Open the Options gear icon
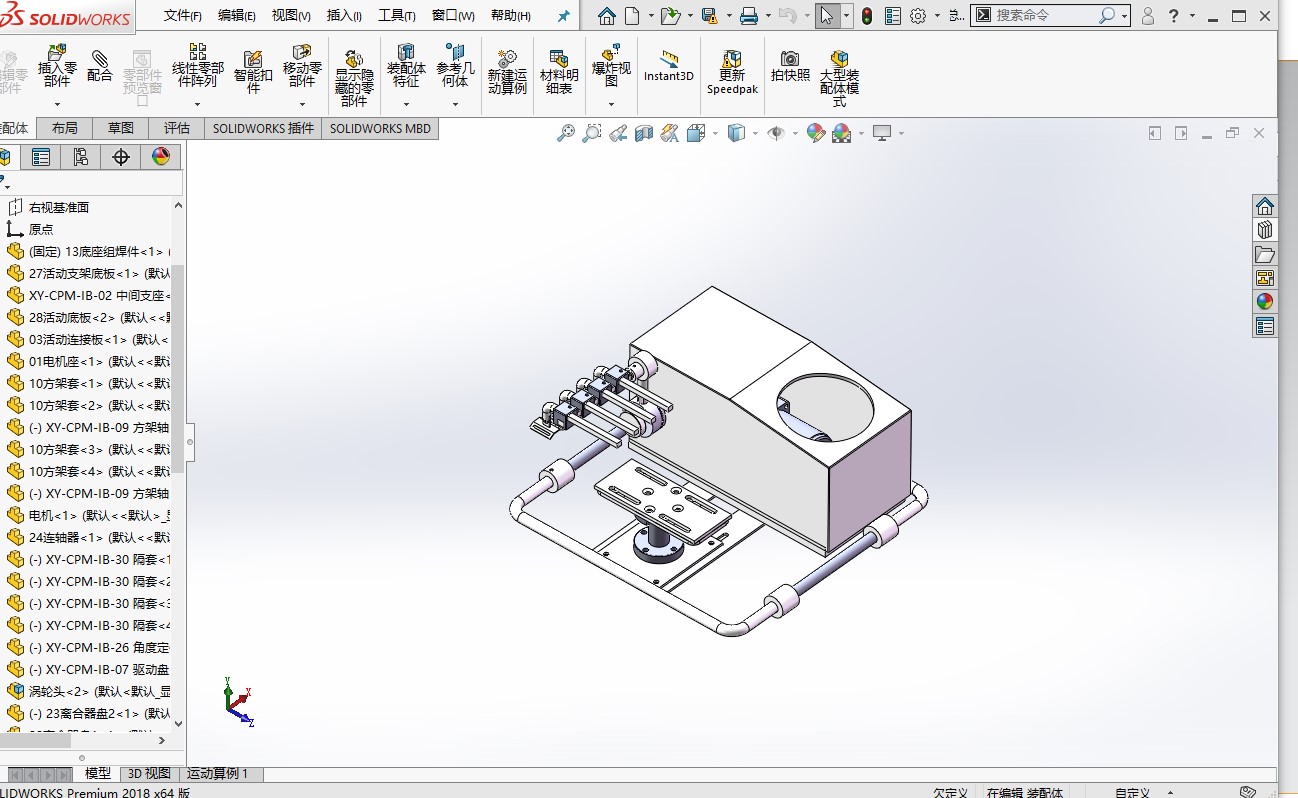Image resolution: width=1298 pixels, height=798 pixels. pos(918,16)
